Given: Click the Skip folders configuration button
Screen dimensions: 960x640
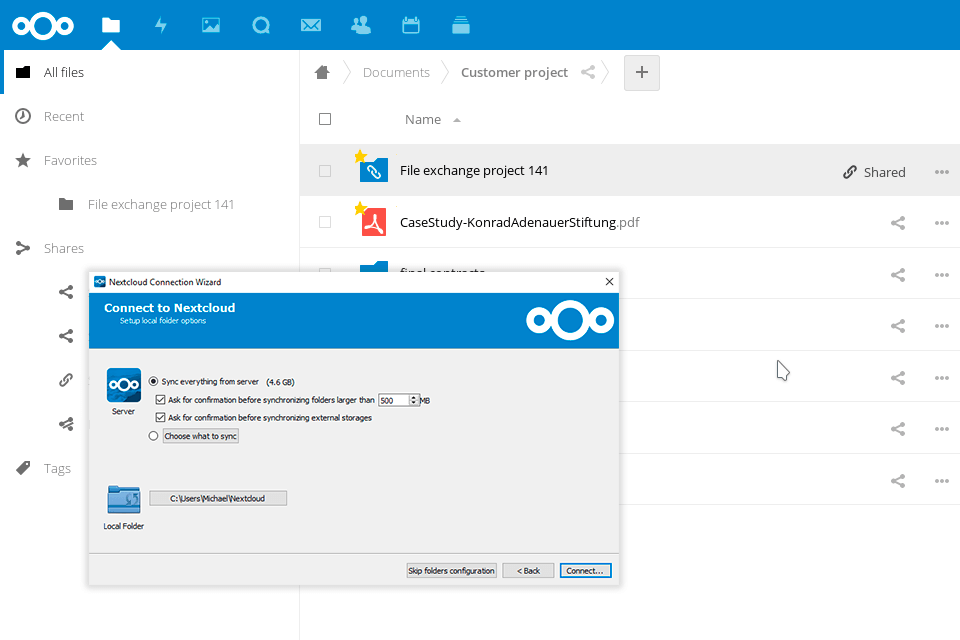Looking at the screenshot, I should point(451,571).
